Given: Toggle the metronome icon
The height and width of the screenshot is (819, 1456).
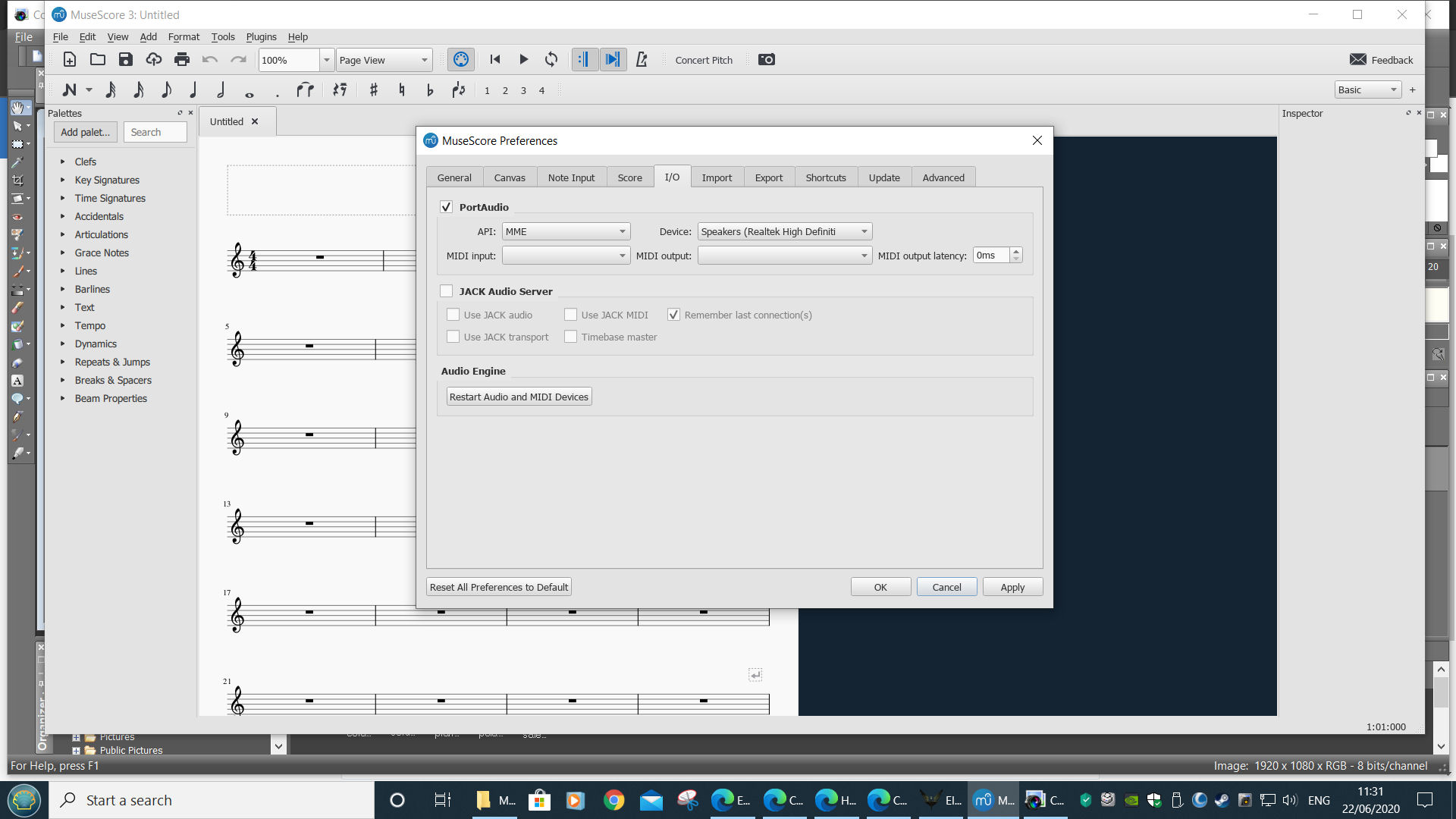Looking at the screenshot, I should tap(642, 60).
